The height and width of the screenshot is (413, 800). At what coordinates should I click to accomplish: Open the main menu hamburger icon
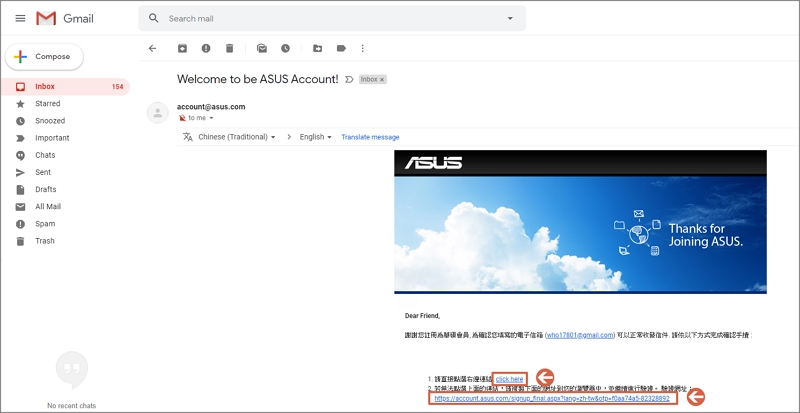point(20,18)
